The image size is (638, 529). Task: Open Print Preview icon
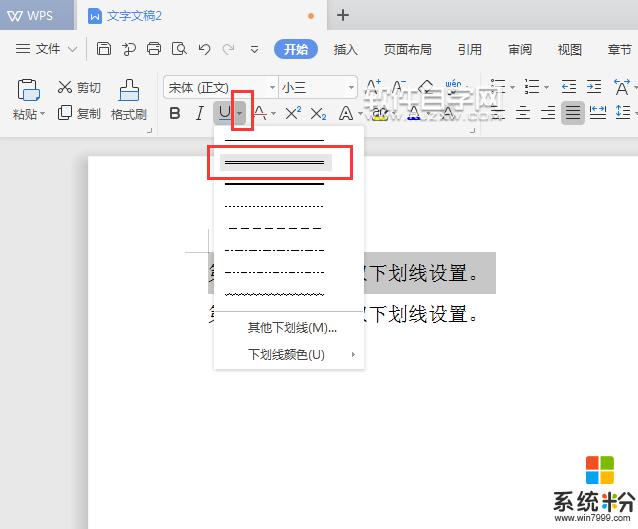tap(179, 49)
